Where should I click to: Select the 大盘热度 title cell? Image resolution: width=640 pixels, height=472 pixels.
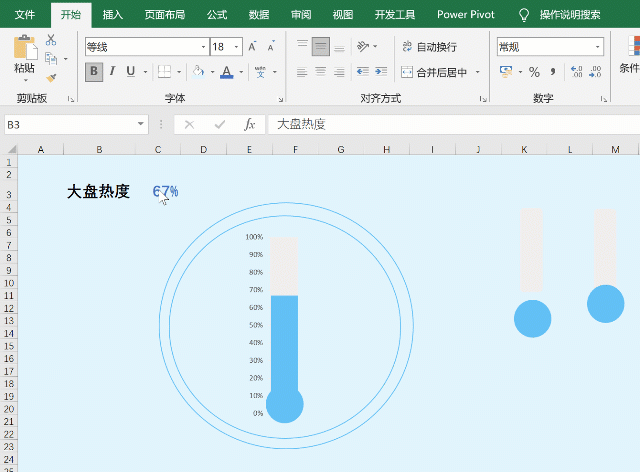coord(98,191)
